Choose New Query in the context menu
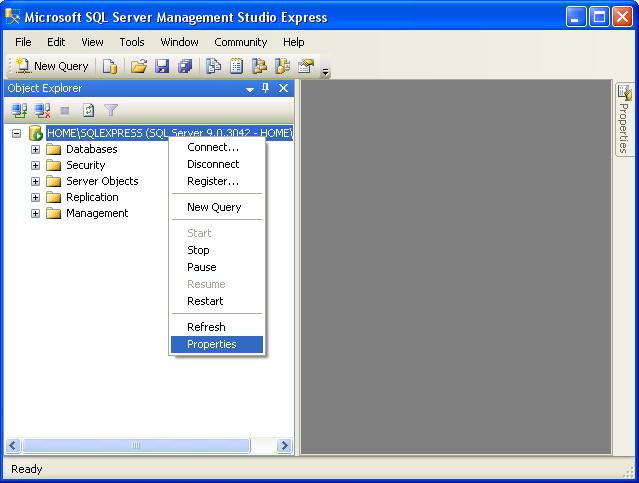639x483 pixels. pyautogui.click(x=217, y=207)
